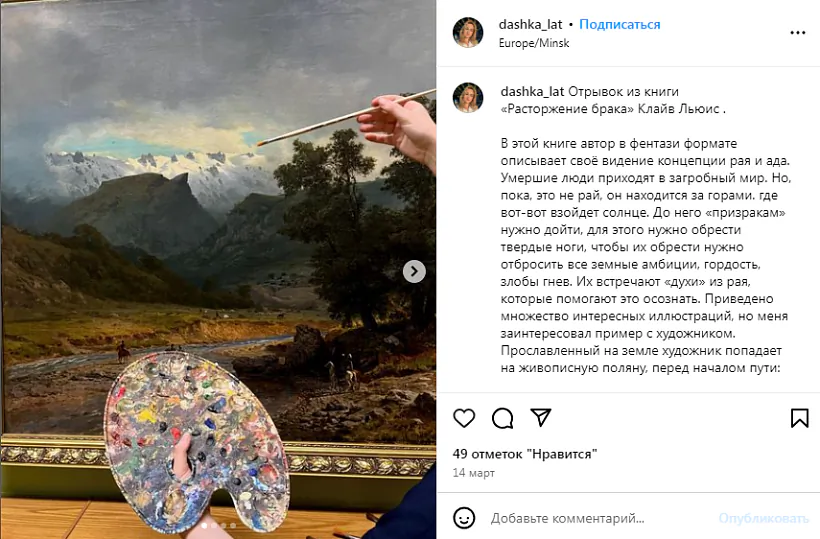Click the painting photo in the post
The image size is (820, 539).
coord(218,269)
